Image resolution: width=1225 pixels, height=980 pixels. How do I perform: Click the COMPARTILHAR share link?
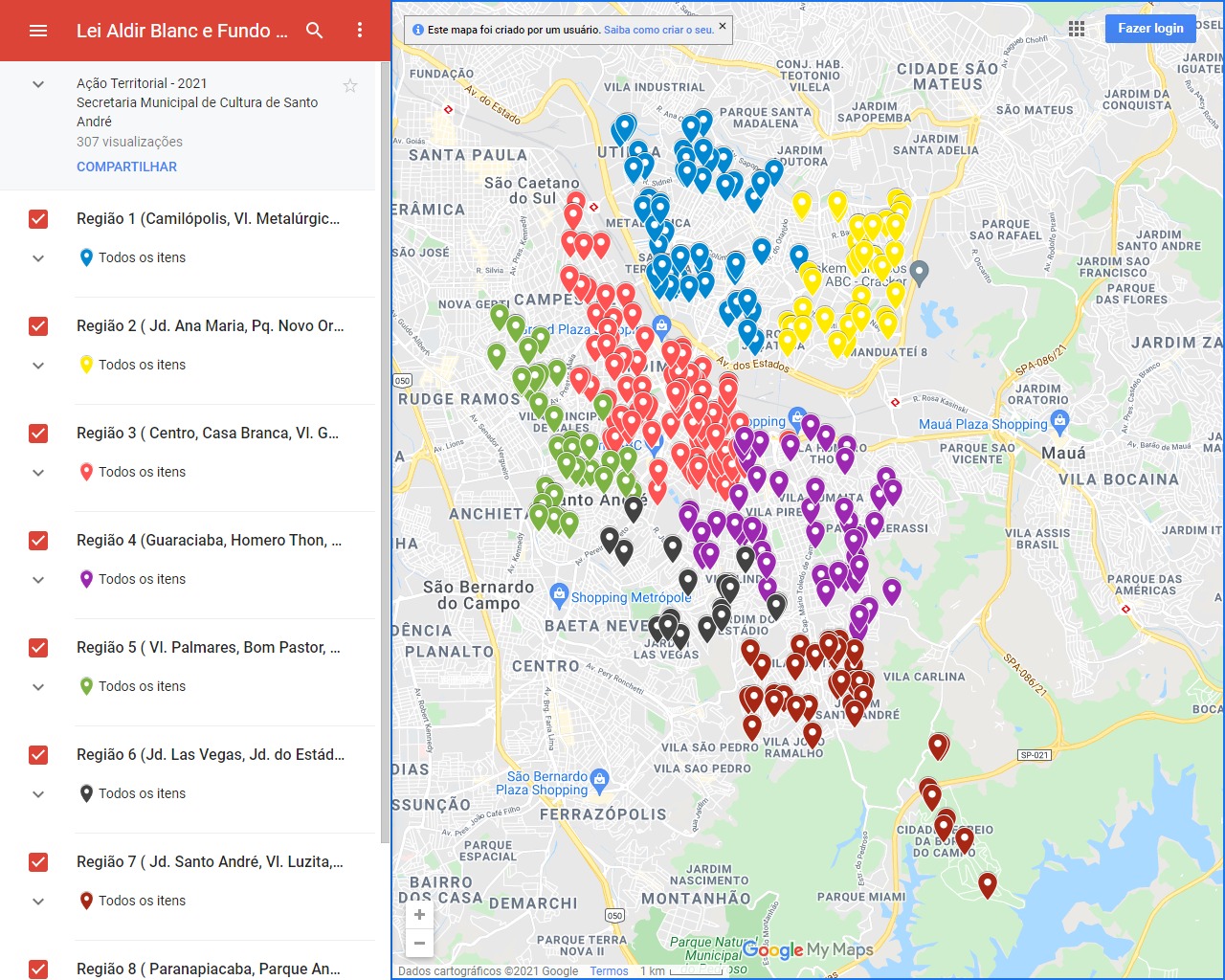[126, 167]
